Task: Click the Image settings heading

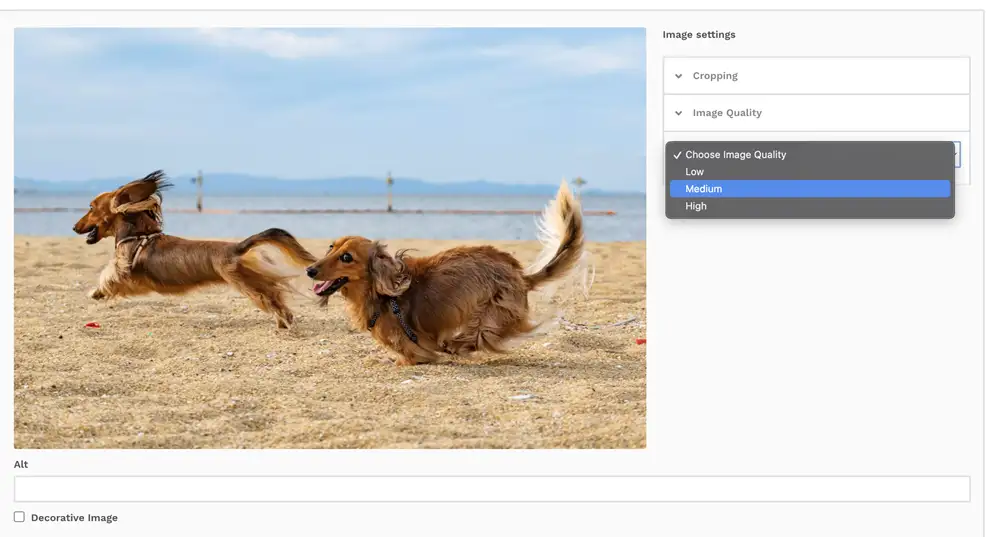Action: point(699,35)
